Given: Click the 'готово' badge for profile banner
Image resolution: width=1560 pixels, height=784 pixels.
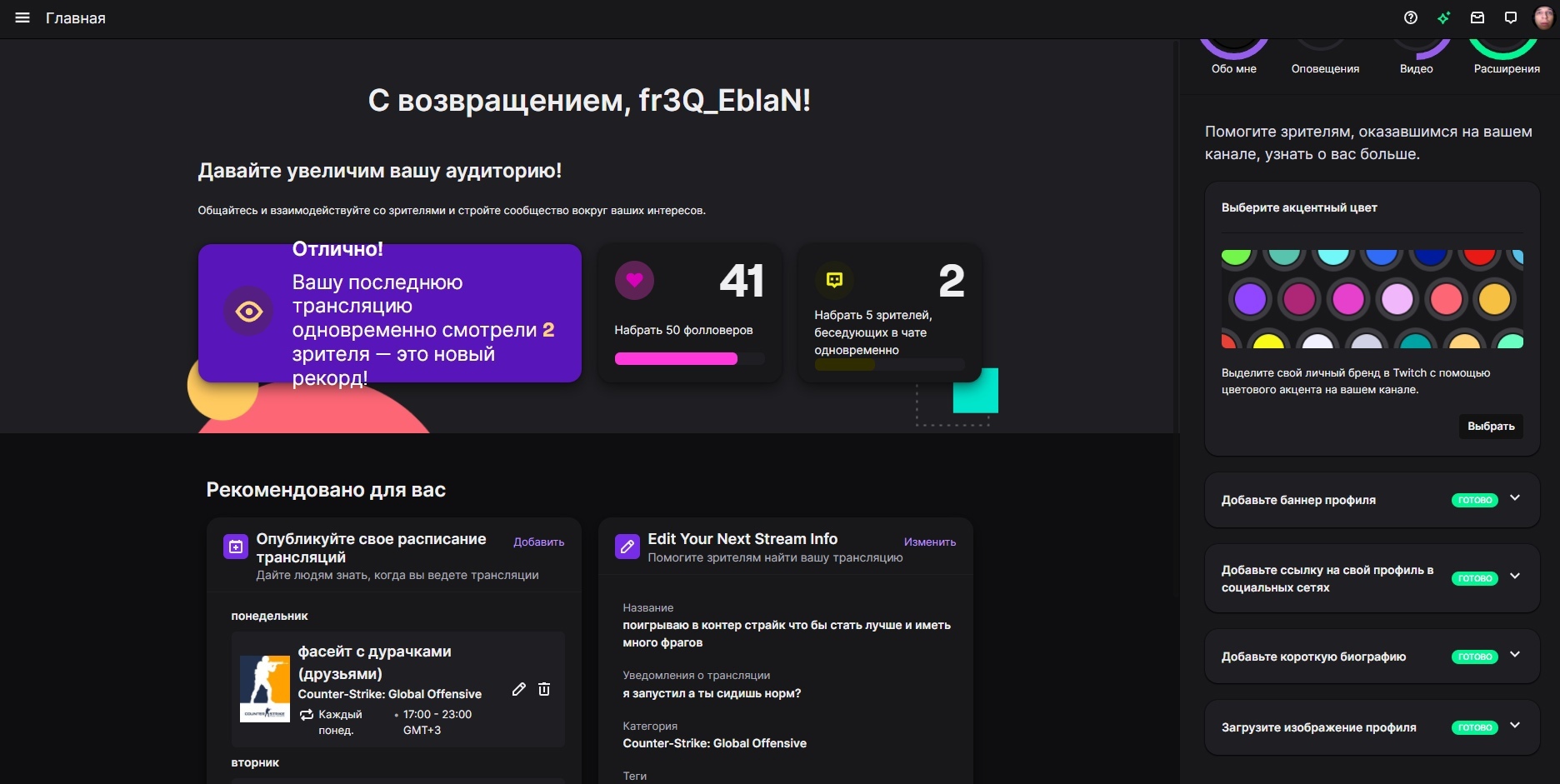Looking at the screenshot, I should click(x=1475, y=500).
